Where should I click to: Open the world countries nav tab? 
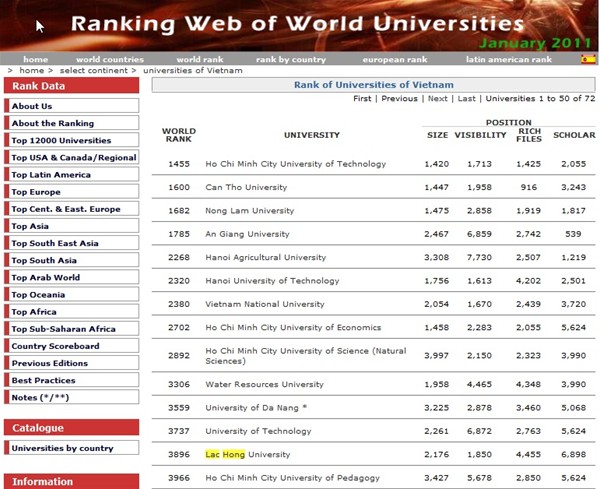click(109, 60)
